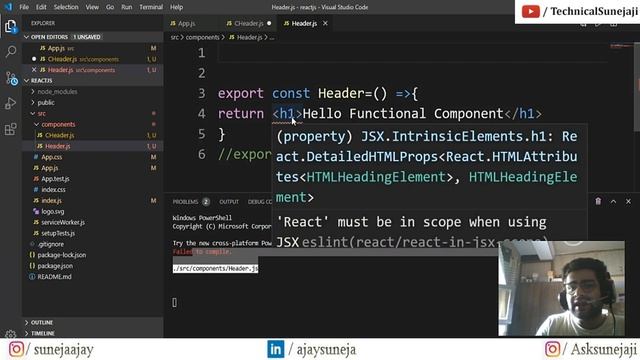Close Header.js in Open Editors list
This screenshot has width=640, height=360.
[34, 70]
